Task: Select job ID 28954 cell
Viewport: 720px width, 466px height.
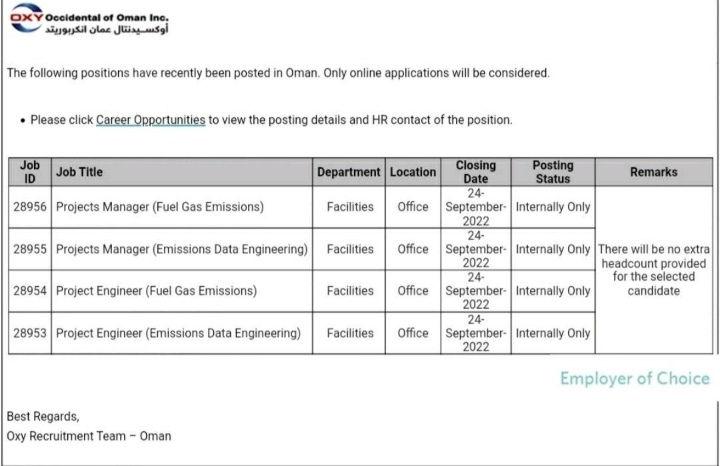Action: coord(29,291)
